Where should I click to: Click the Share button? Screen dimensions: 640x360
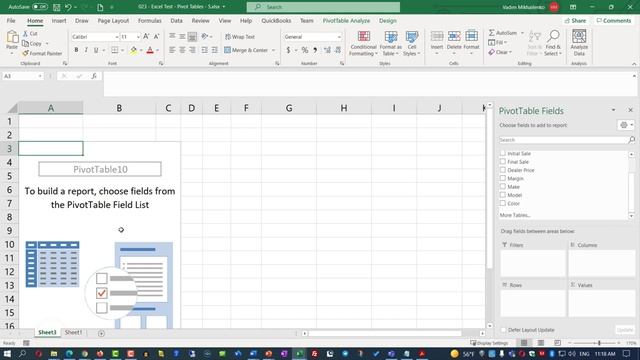click(576, 20)
